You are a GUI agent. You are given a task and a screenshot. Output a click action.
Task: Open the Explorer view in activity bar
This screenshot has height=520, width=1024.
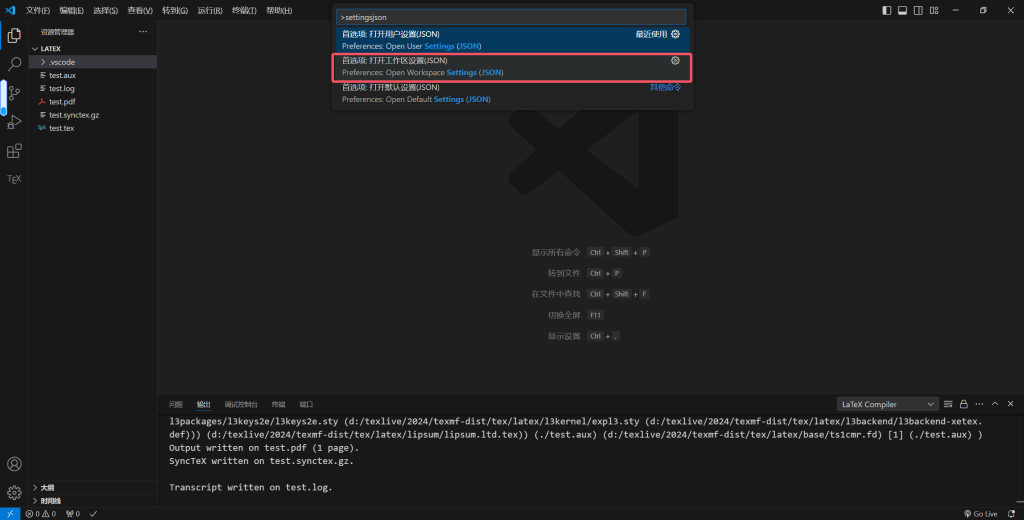point(14,35)
